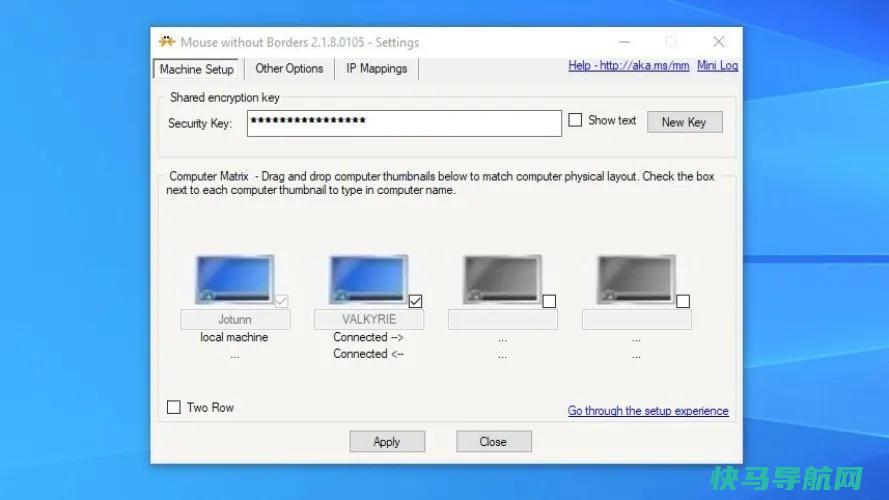Viewport: 889px width, 500px height.
Task: Click the Apply button
Action: click(x=387, y=442)
